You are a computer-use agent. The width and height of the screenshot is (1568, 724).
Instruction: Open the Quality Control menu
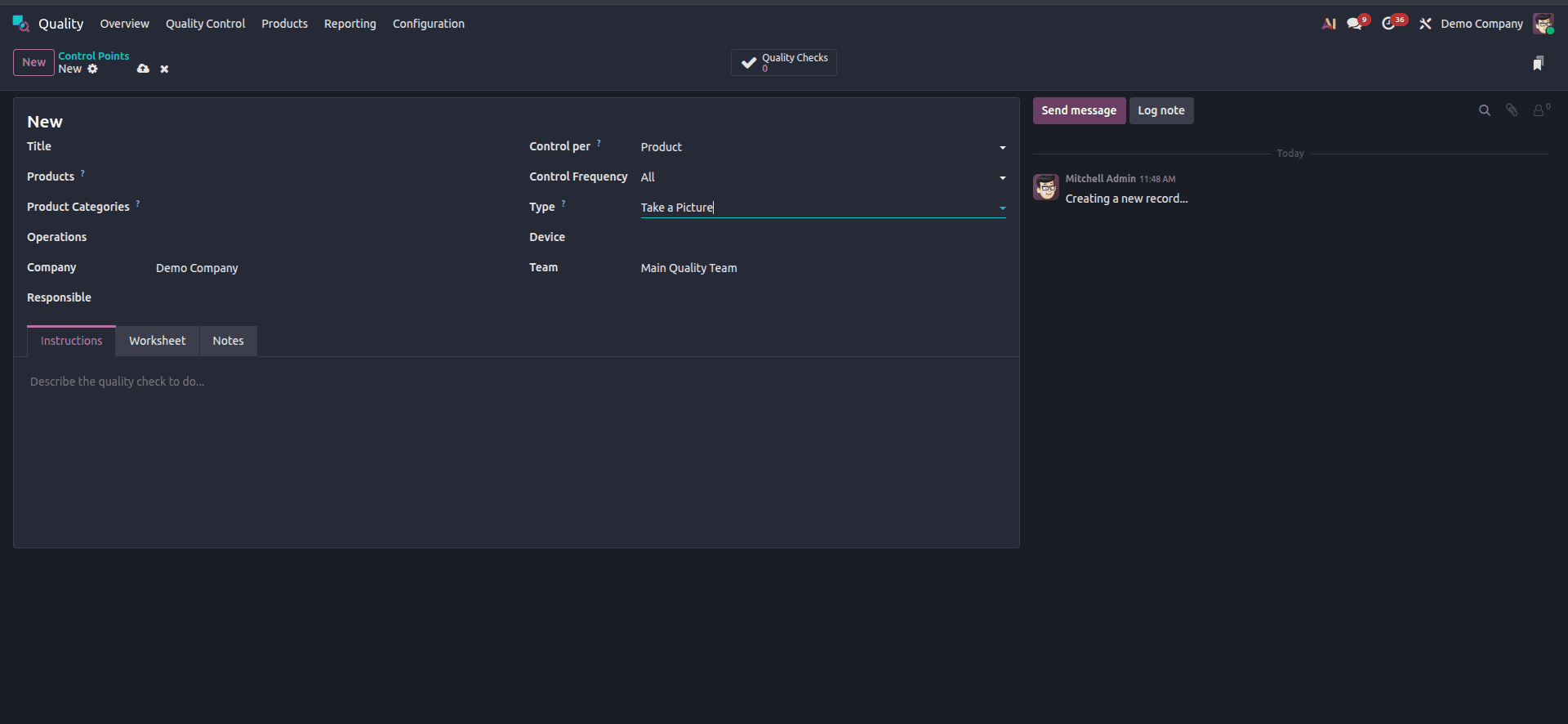click(205, 24)
